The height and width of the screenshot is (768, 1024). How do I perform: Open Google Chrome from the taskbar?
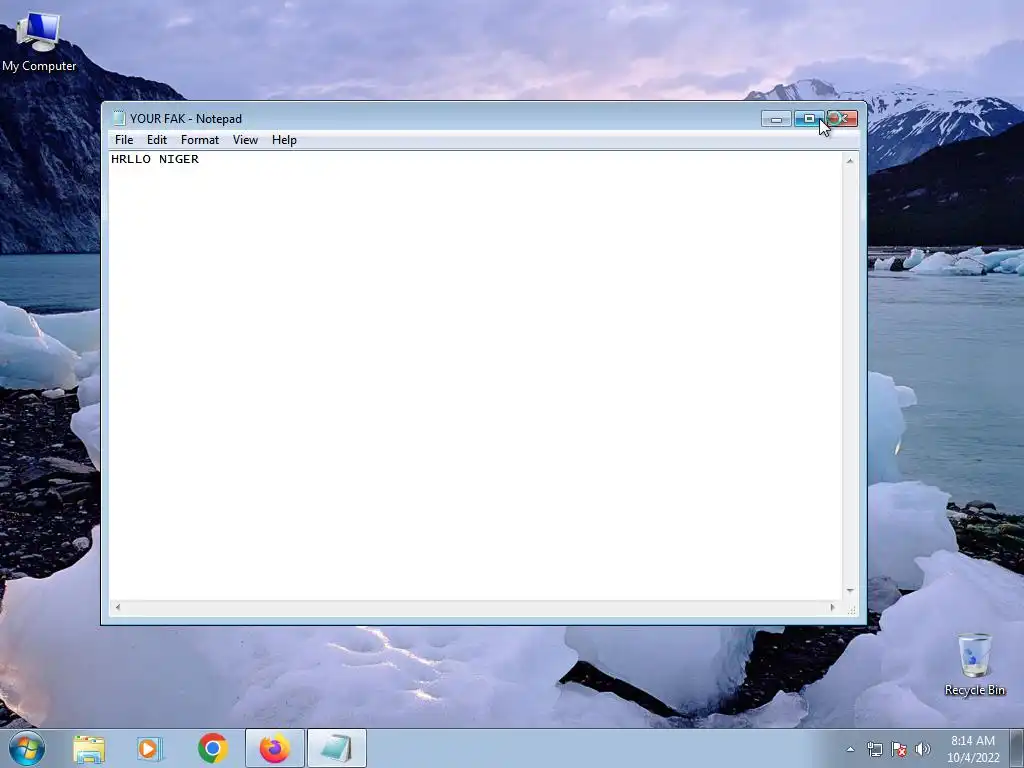213,749
